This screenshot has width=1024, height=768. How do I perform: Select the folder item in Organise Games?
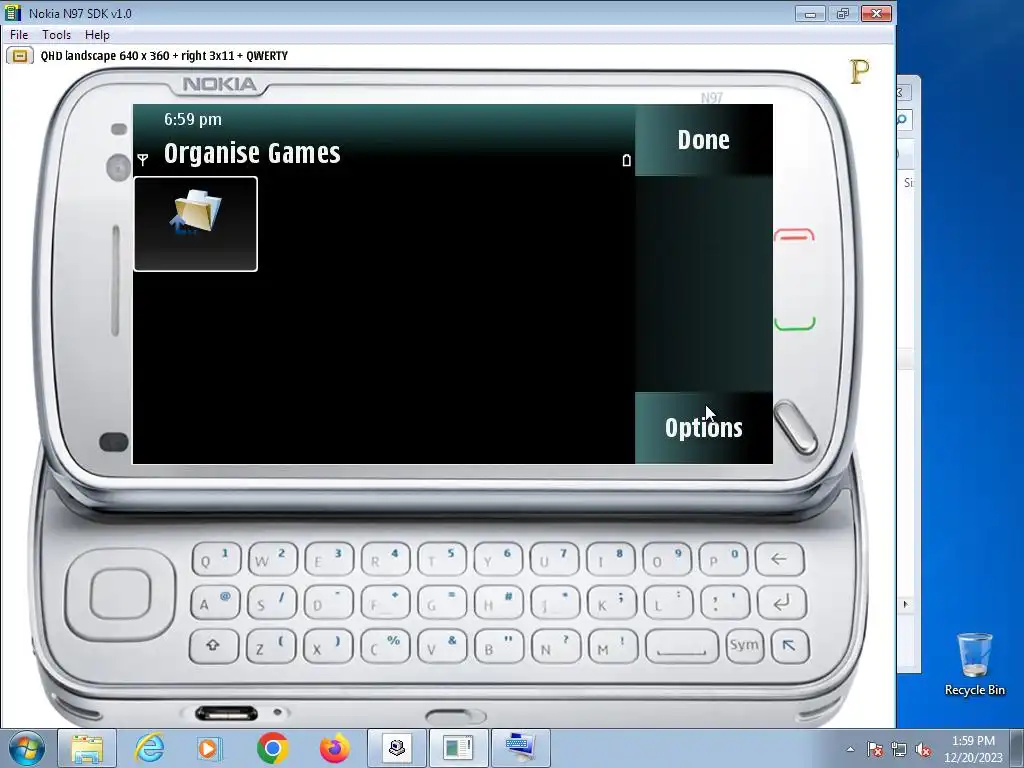click(x=195, y=223)
